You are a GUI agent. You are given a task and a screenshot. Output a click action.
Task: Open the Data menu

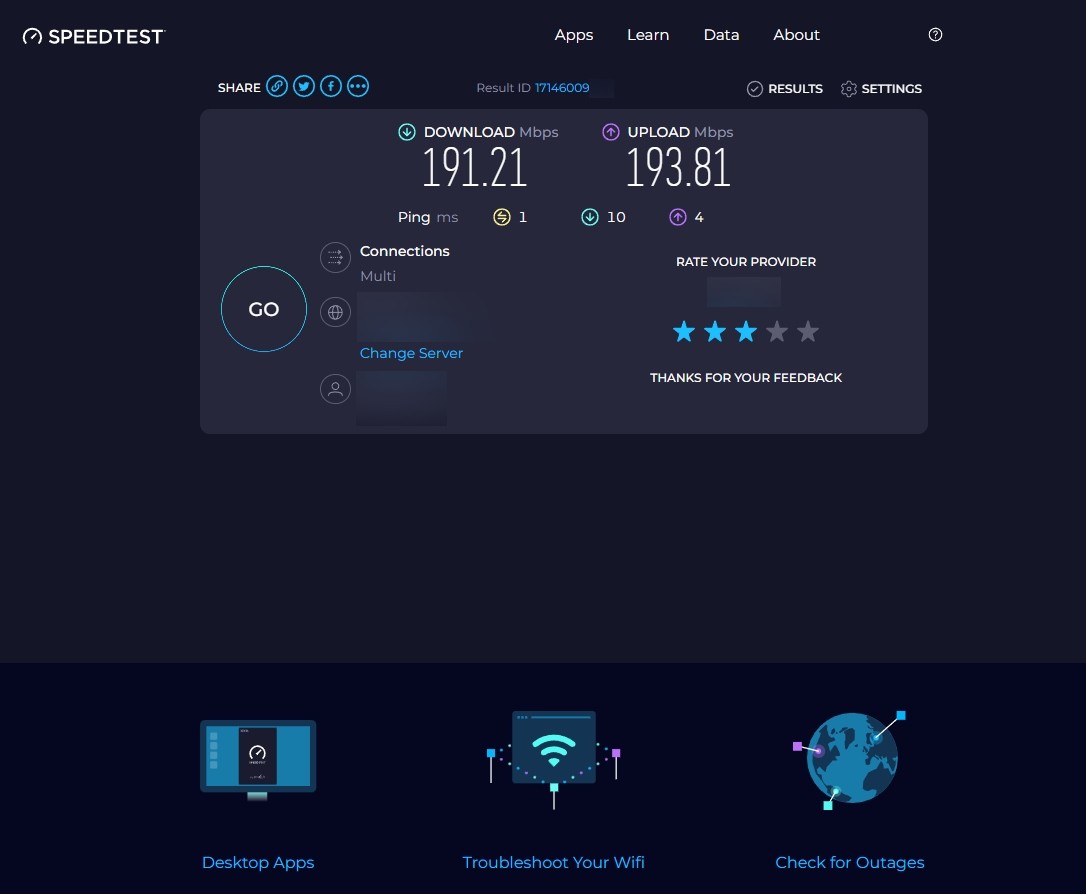[x=721, y=35]
